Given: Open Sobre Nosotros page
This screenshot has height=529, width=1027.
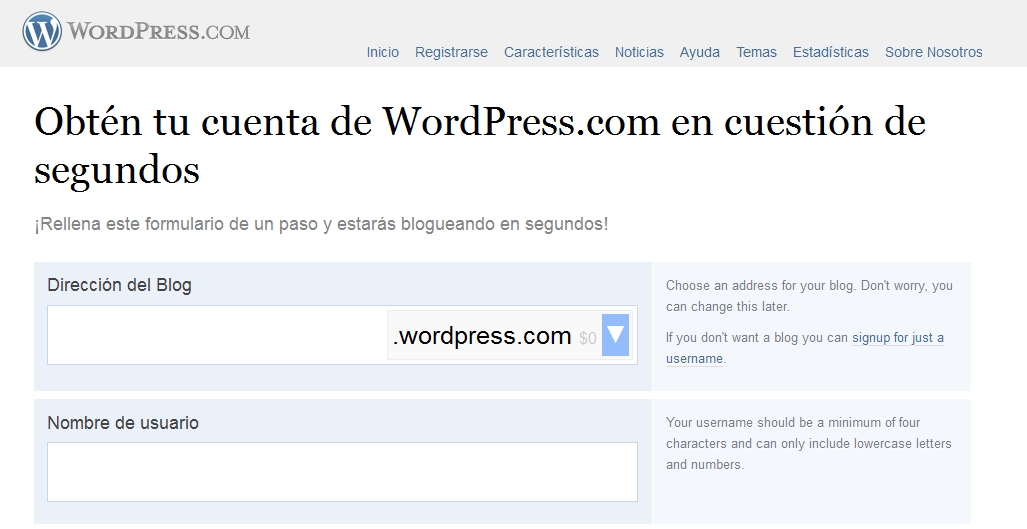Looking at the screenshot, I should (933, 52).
